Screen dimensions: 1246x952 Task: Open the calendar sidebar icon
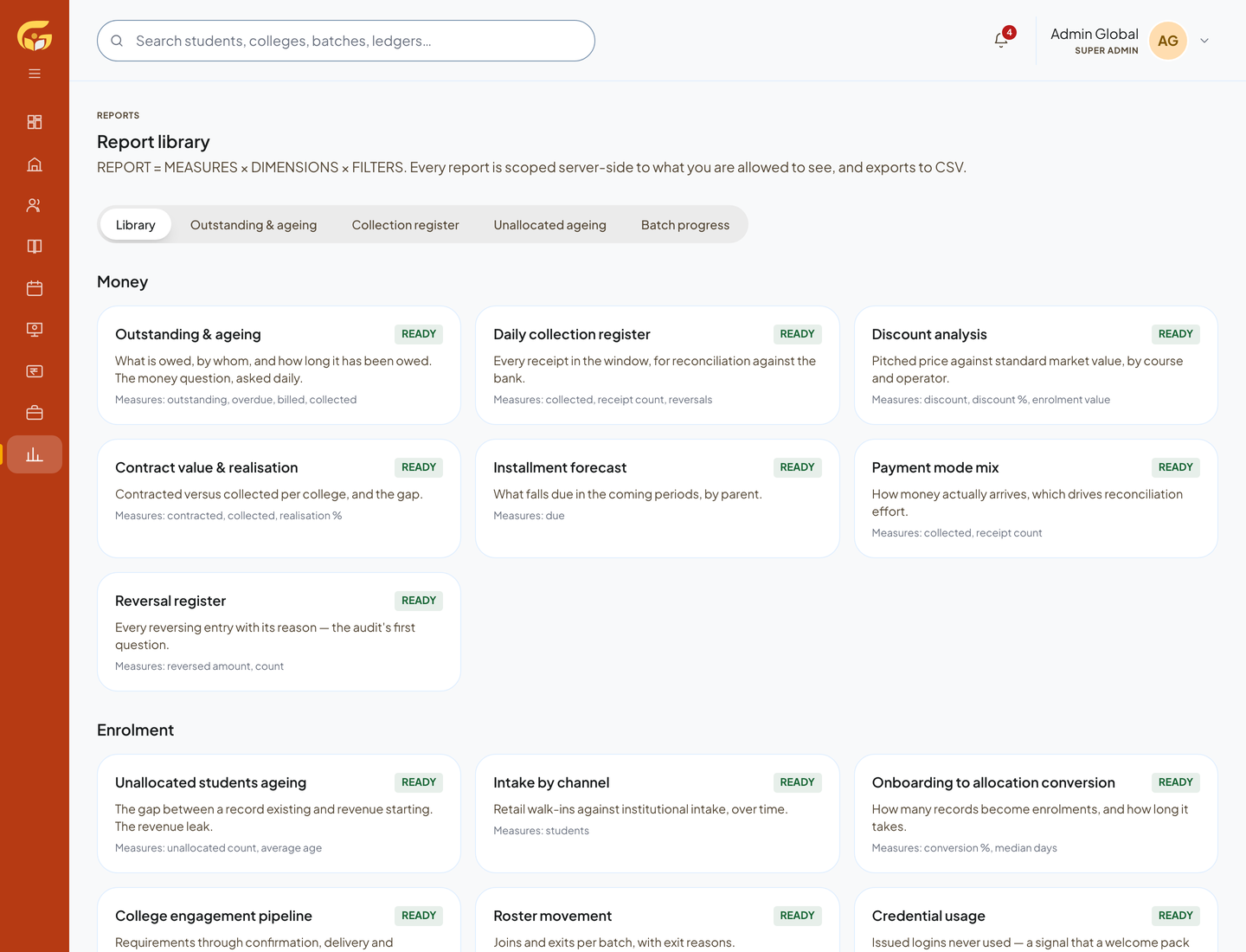(x=35, y=288)
